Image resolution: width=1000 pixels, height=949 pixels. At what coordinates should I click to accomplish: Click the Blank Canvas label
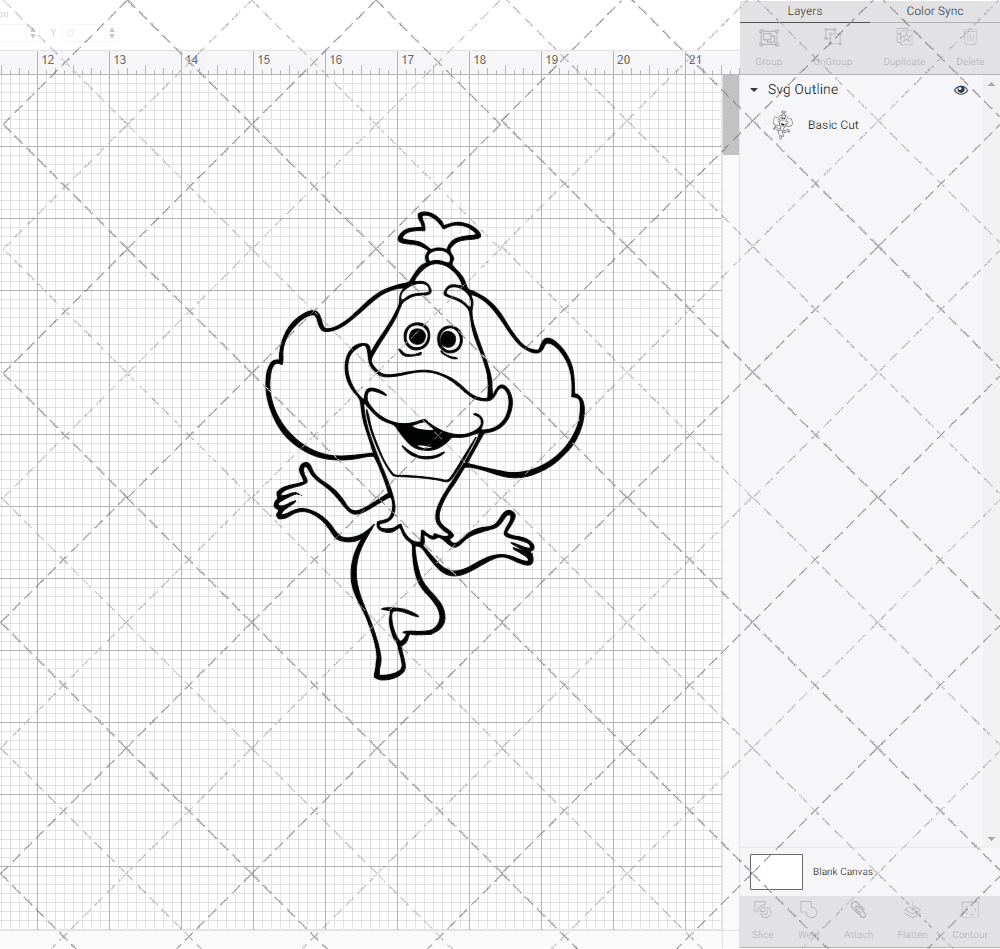843,871
